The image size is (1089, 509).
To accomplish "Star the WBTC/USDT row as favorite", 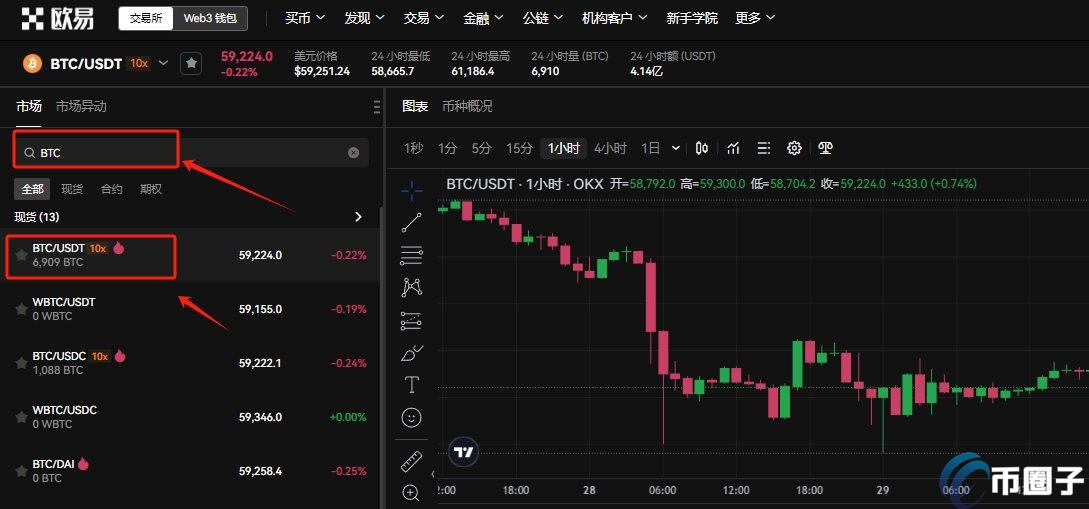I will coord(22,309).
